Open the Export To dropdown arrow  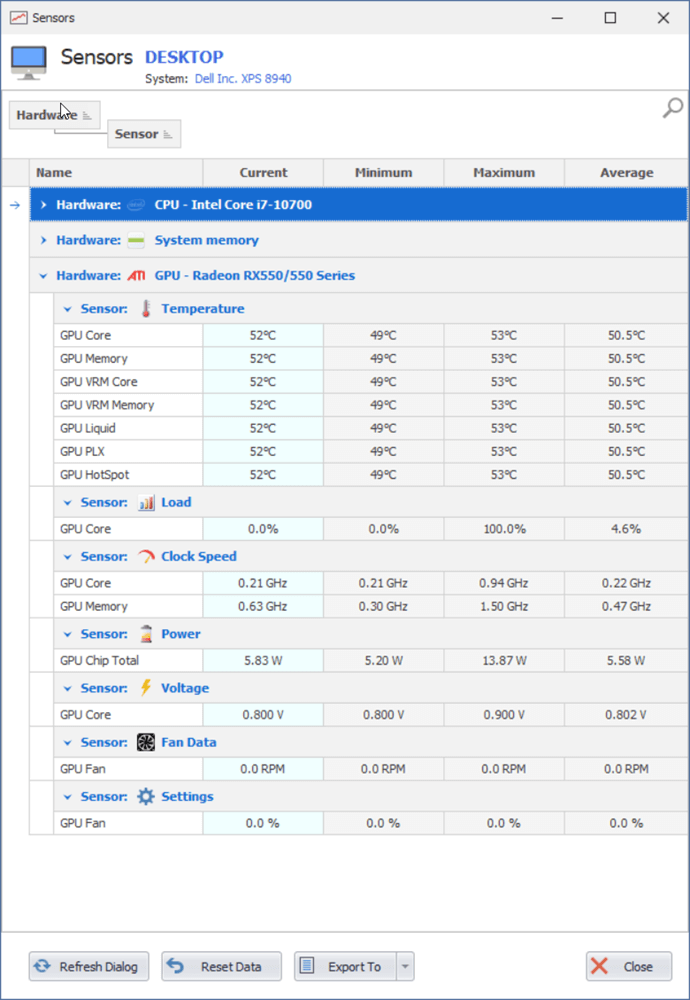405,967
